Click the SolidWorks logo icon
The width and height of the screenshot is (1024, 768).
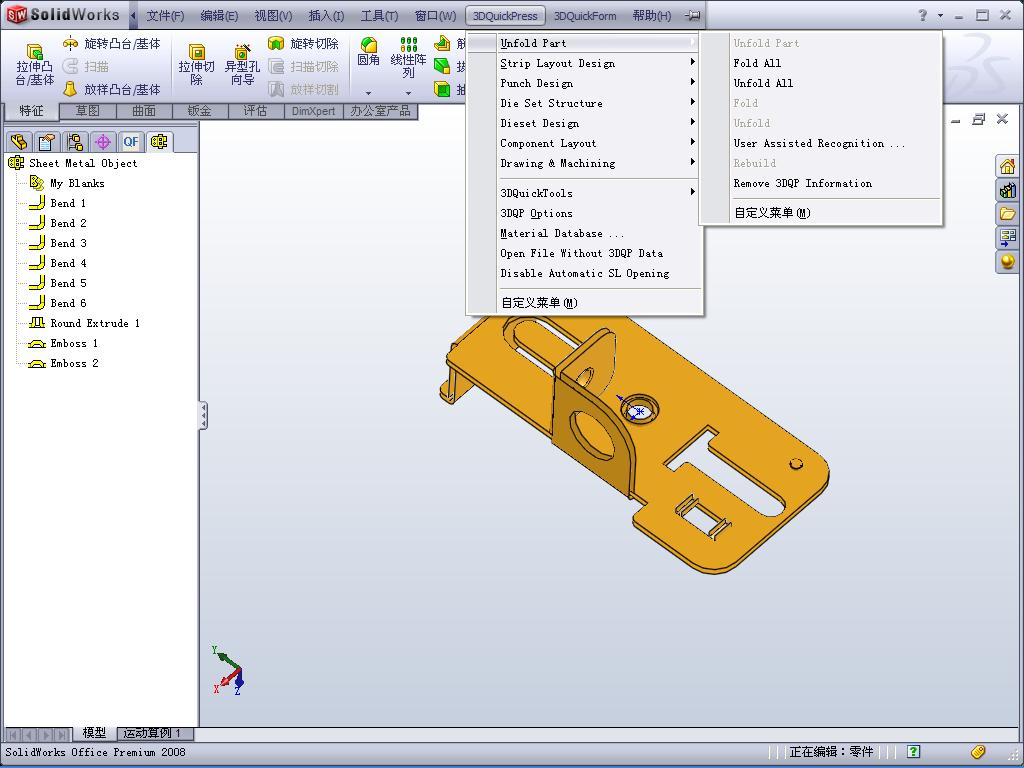point(17,14)
